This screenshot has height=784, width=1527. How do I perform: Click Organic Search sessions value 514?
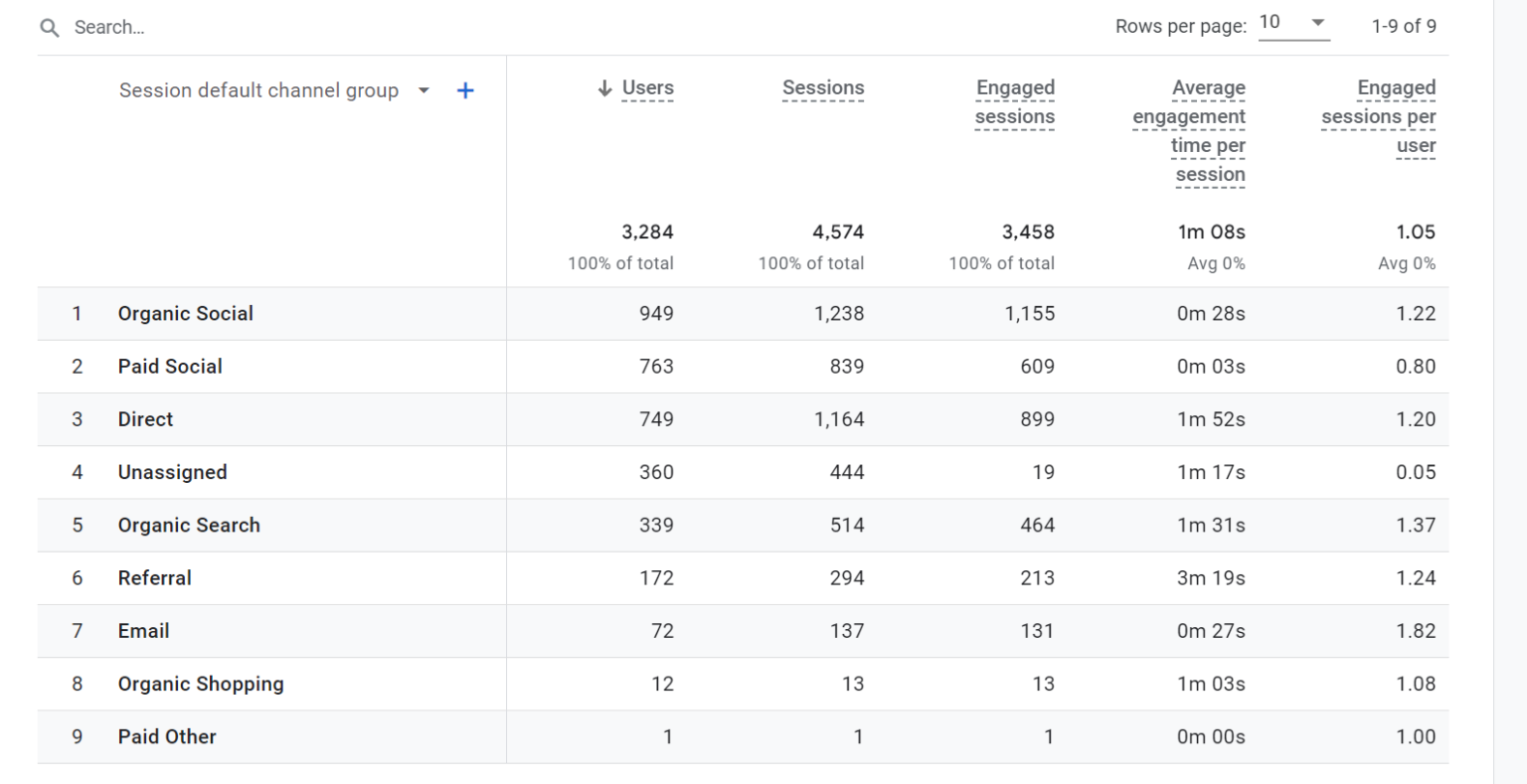pos(847,525)
